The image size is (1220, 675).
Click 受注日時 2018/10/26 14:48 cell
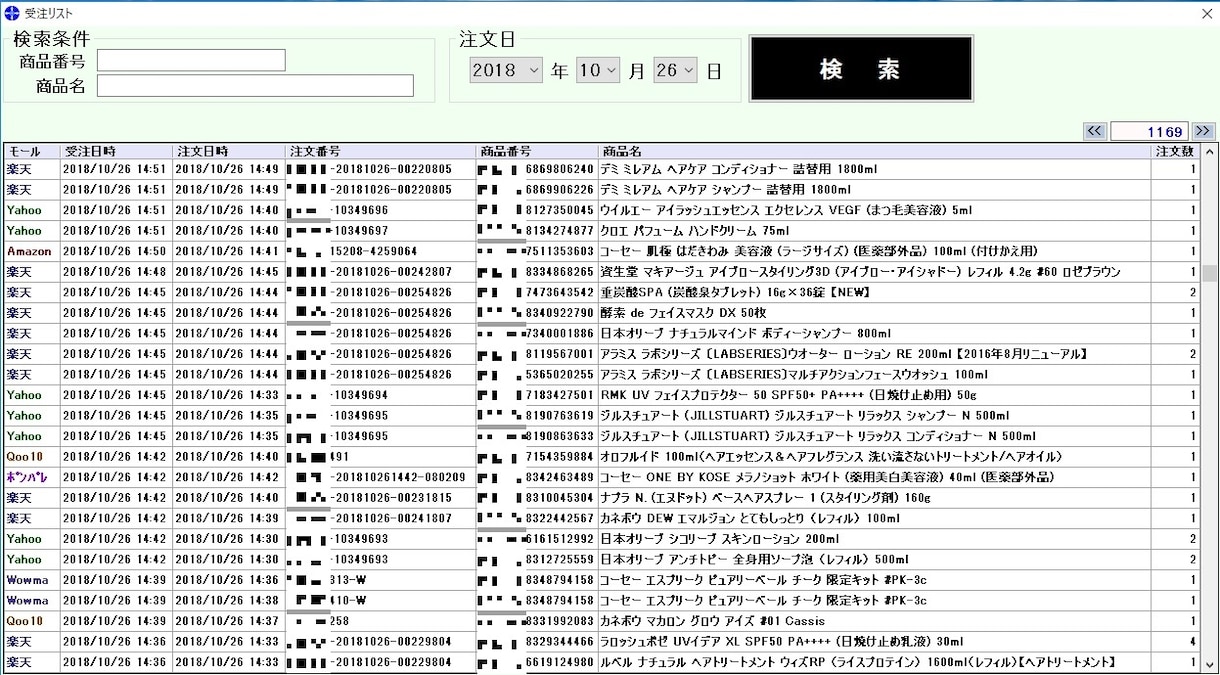pos(116,271)
